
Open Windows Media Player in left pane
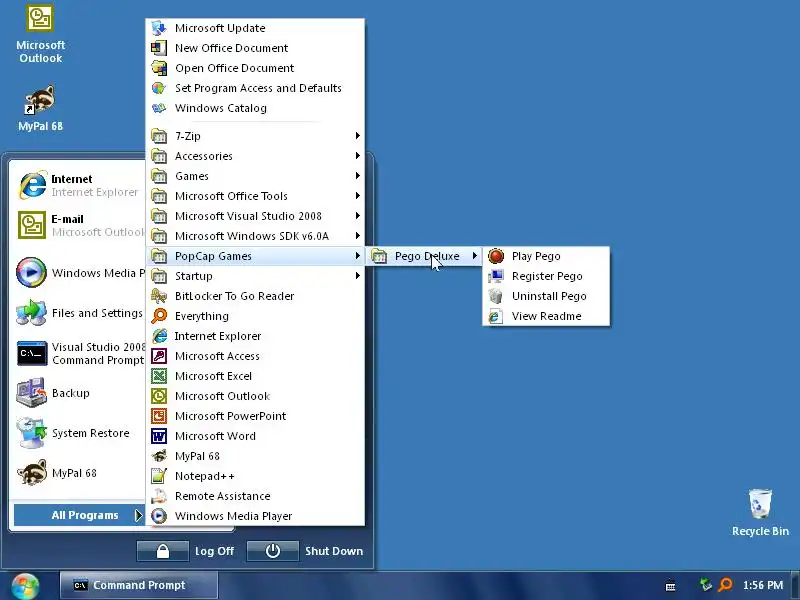pyautogui.click(x=79, y=272)
